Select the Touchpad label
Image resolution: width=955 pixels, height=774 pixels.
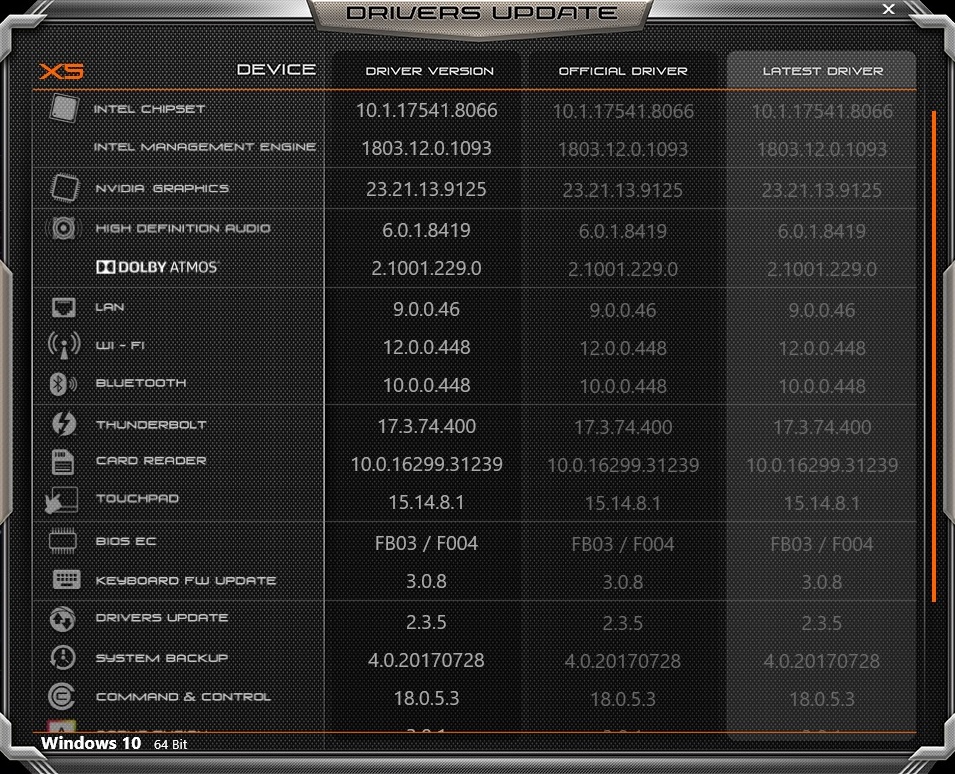(x=137, y=499)
